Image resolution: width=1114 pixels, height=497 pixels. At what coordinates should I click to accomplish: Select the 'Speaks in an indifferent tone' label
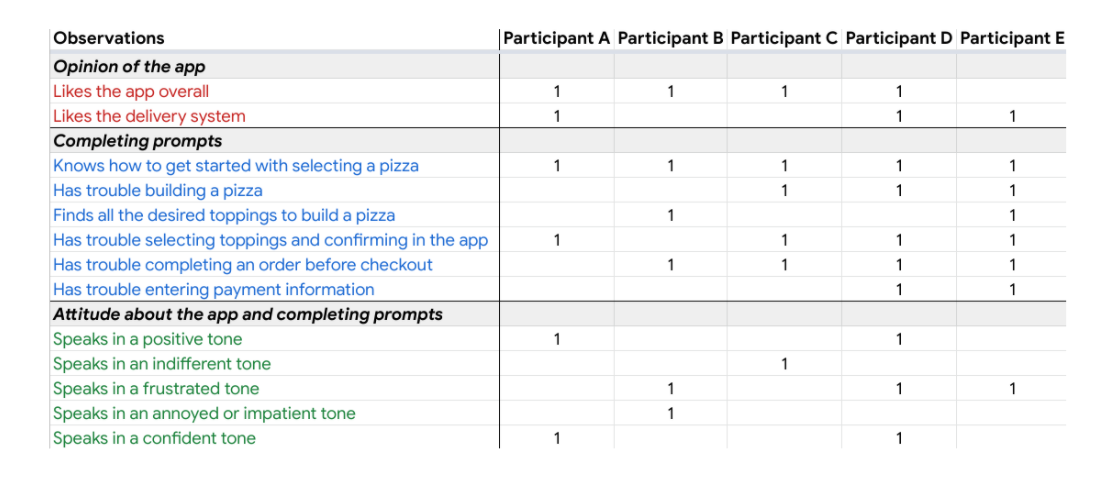(162, 364)
